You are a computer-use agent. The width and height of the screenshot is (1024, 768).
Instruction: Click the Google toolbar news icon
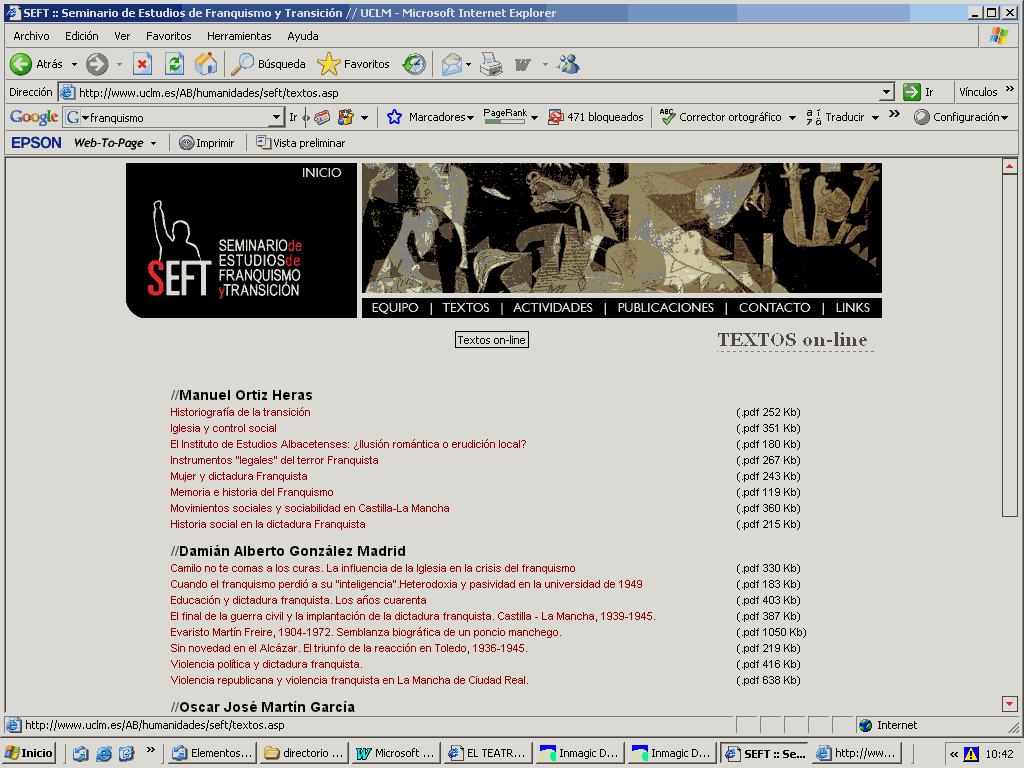322,118
